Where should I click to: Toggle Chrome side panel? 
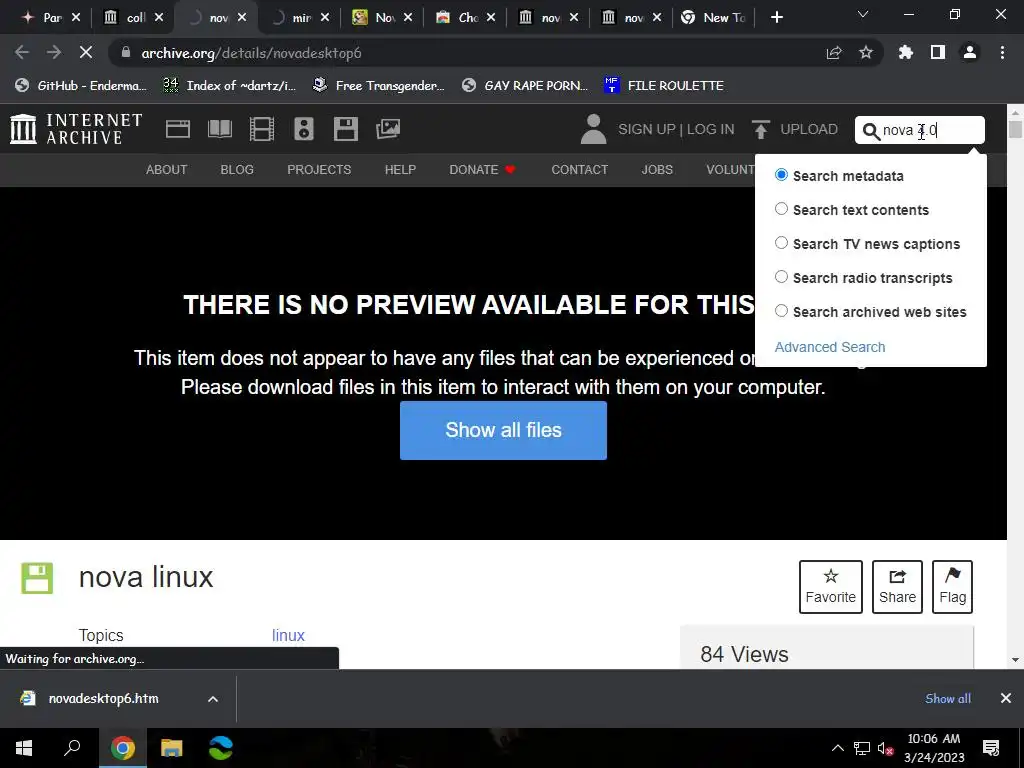[x=938, y=53]
